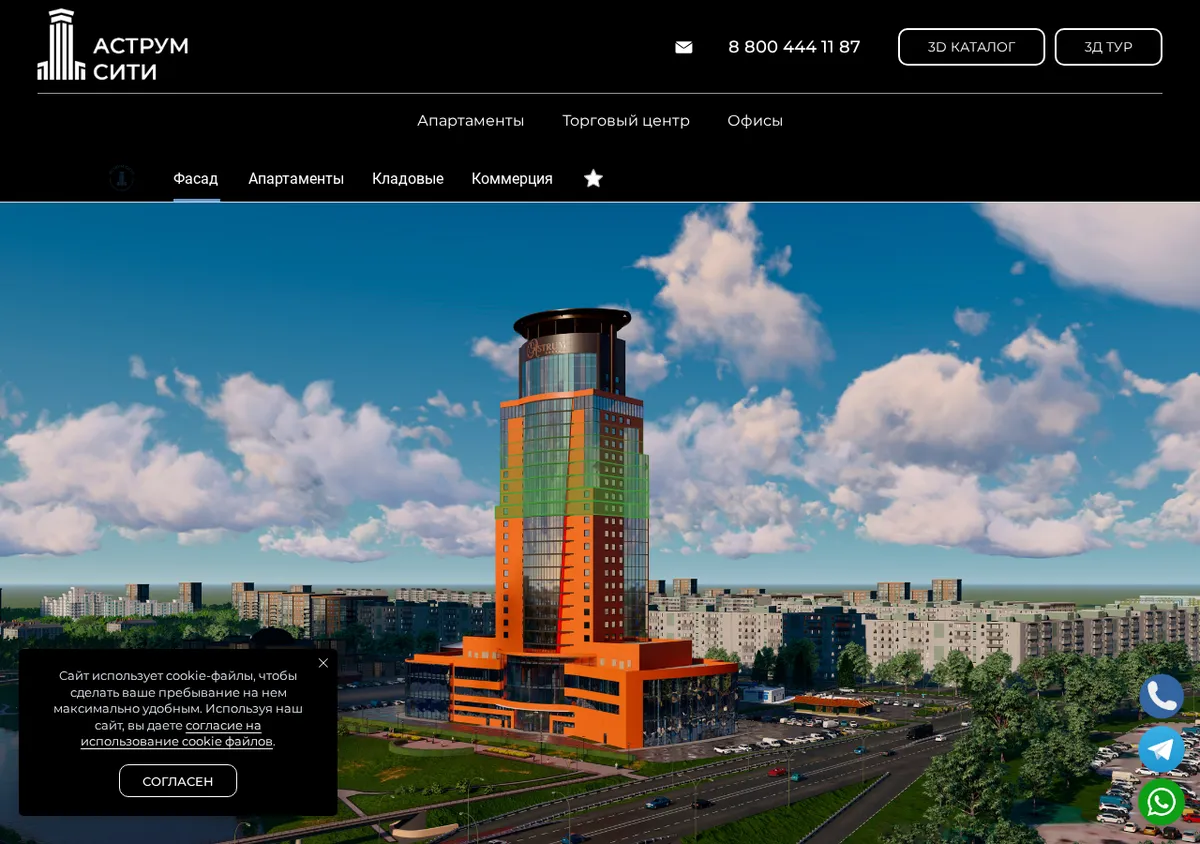The width and height of the screenshot is (1200, 844).
Task: Click the Аструм Сити logo
Action: tap(113, 45)
